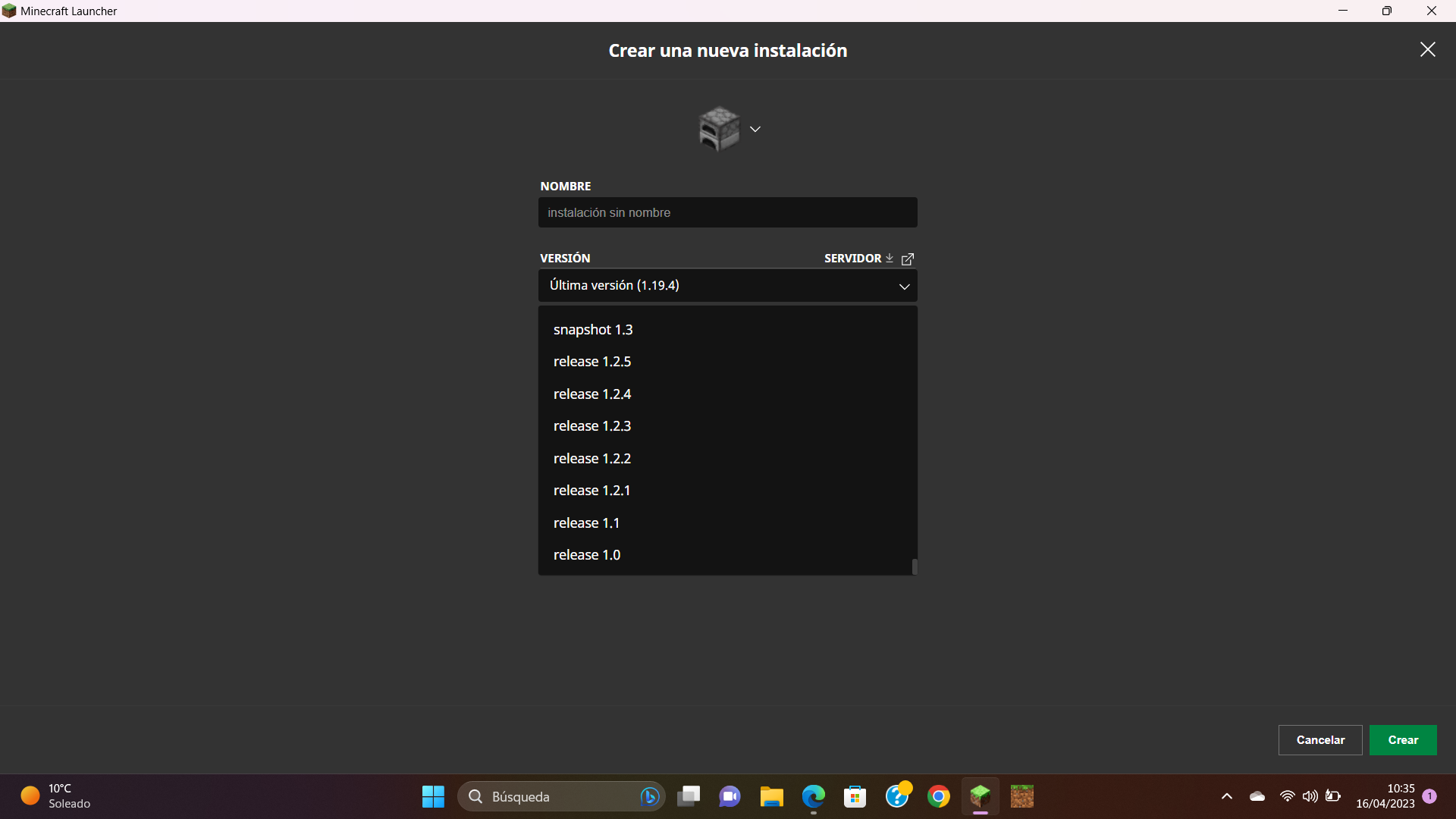Open Google Chrome from the taskbar
The width and height of the screenshot is (1456, 819).
(x=938, y=796)
